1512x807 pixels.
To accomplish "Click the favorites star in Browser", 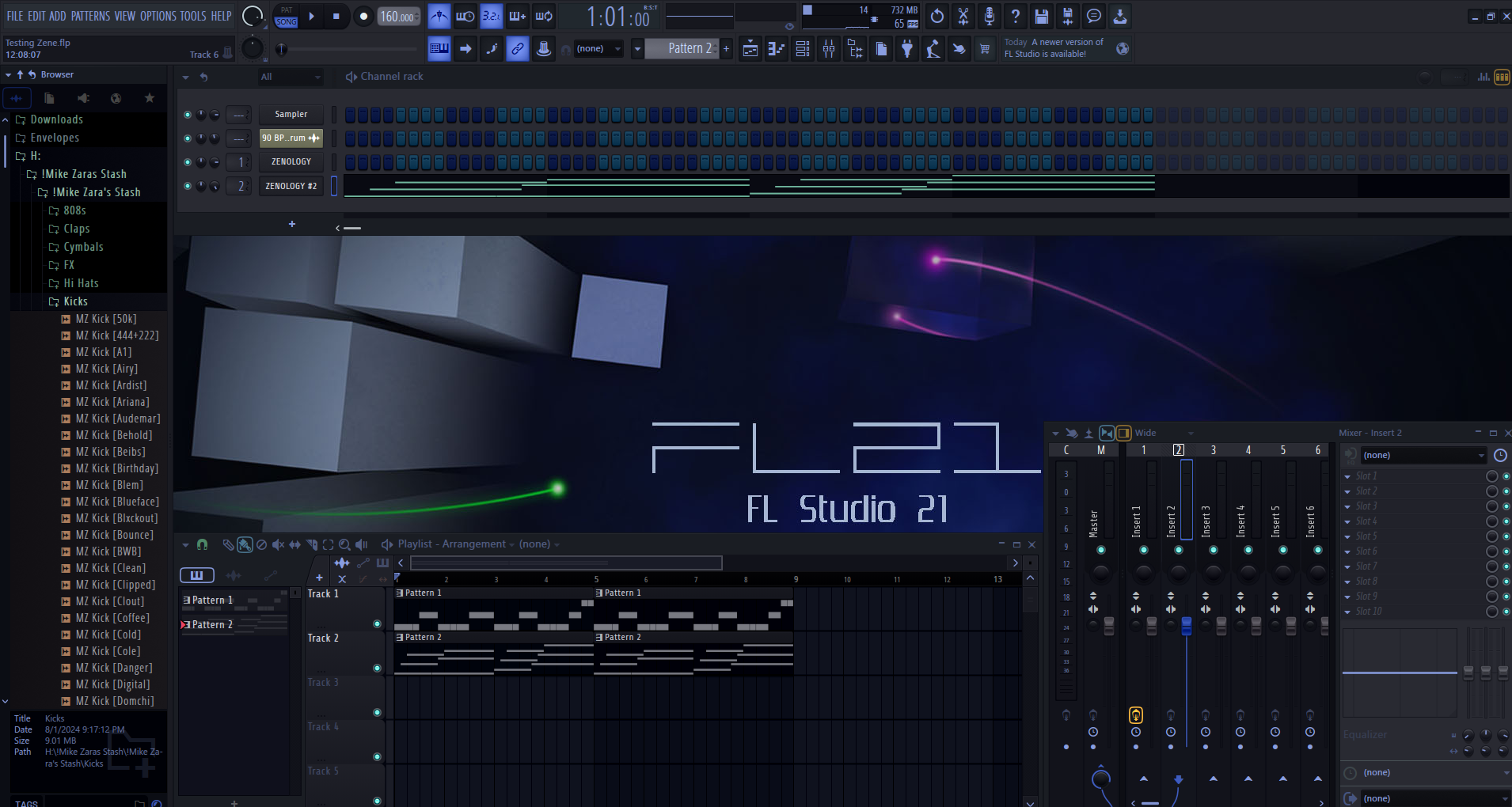I will 150,98.
